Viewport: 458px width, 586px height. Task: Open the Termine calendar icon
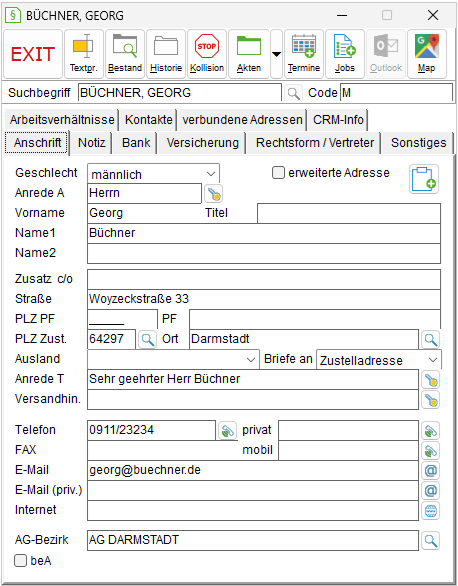tap(304, 54)
